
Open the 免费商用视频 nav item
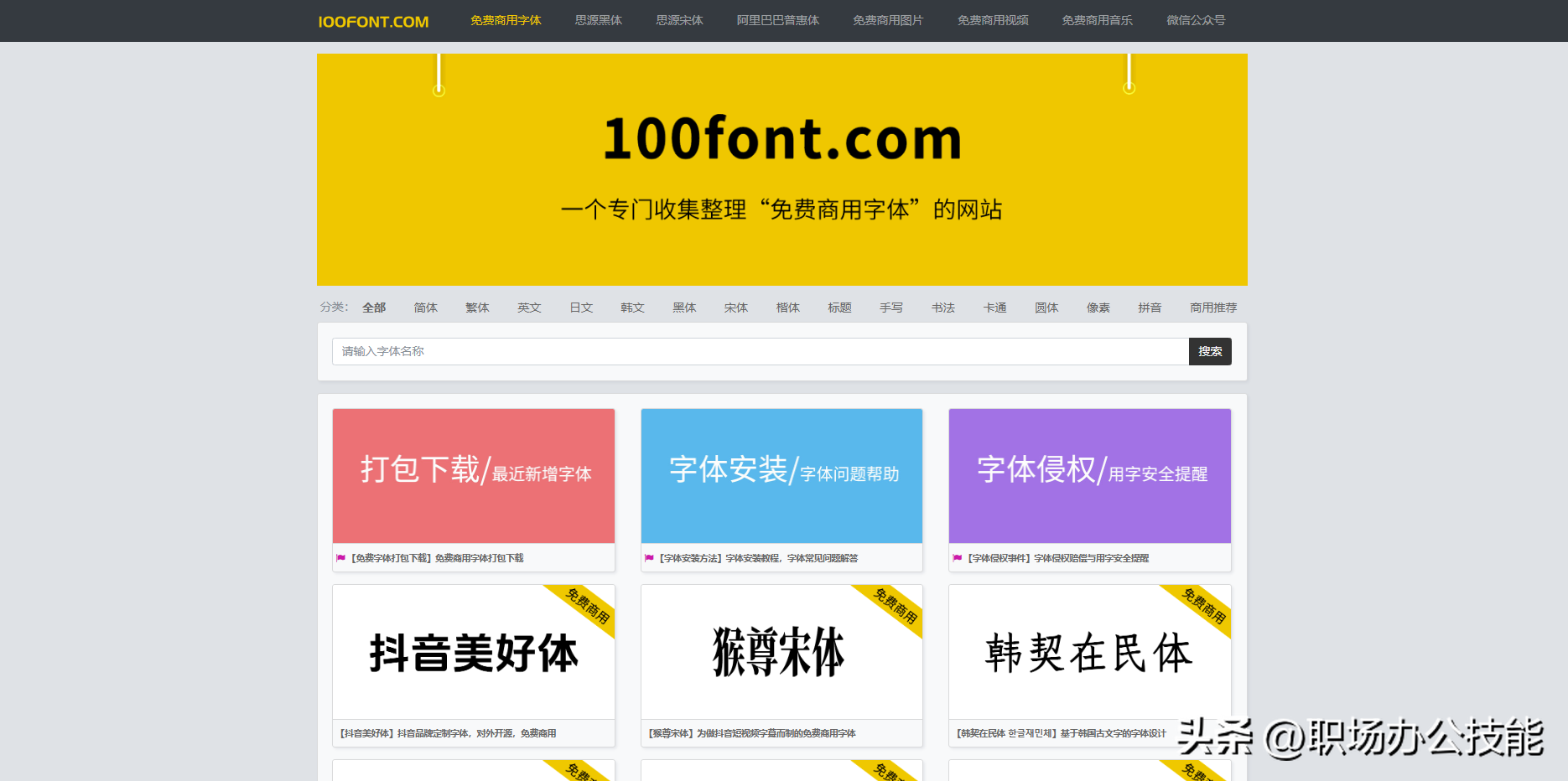993,20
